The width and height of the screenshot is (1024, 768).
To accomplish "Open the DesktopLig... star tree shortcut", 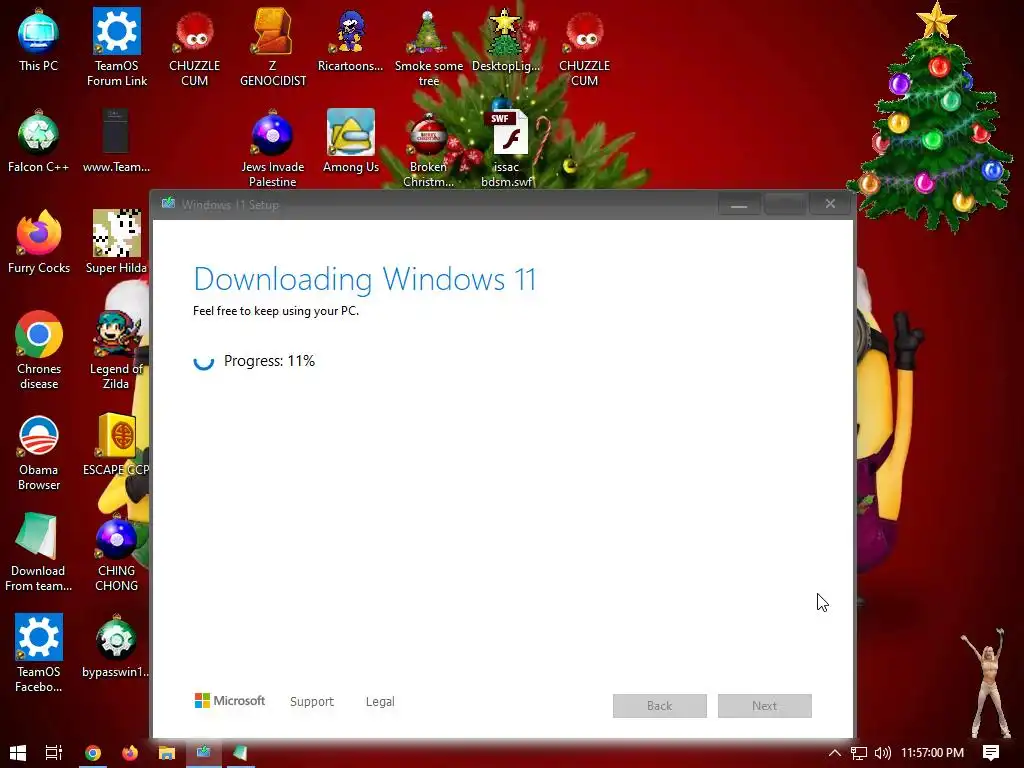I will (x=506, y=40).
